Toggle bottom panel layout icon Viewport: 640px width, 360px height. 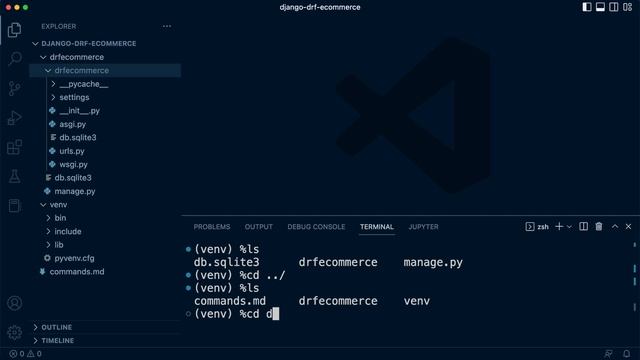click(x=600, y=7)
